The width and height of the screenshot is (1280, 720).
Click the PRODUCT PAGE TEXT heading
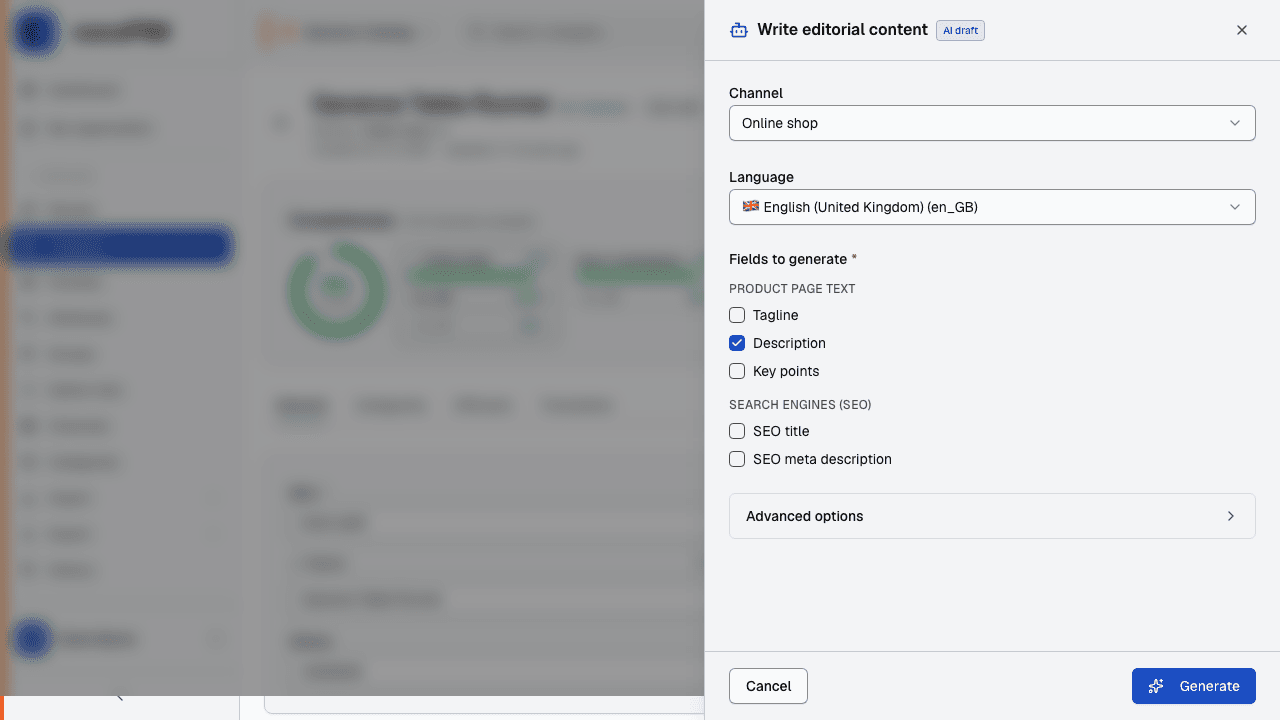792,289
